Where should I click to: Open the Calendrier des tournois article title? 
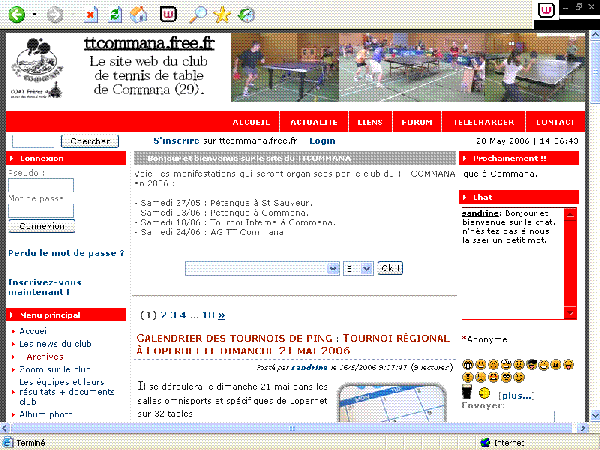293,344
